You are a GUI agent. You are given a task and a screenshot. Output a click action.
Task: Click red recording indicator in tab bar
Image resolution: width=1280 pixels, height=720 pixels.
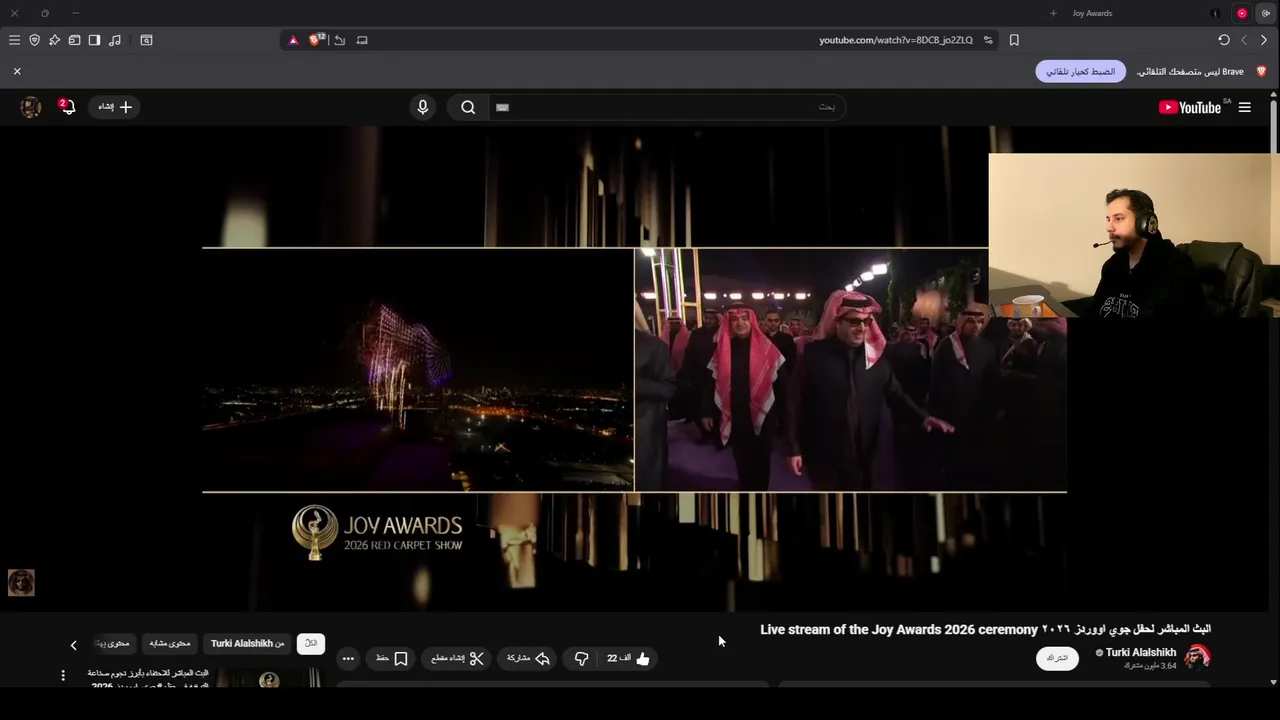click(x=1242, y=13)
